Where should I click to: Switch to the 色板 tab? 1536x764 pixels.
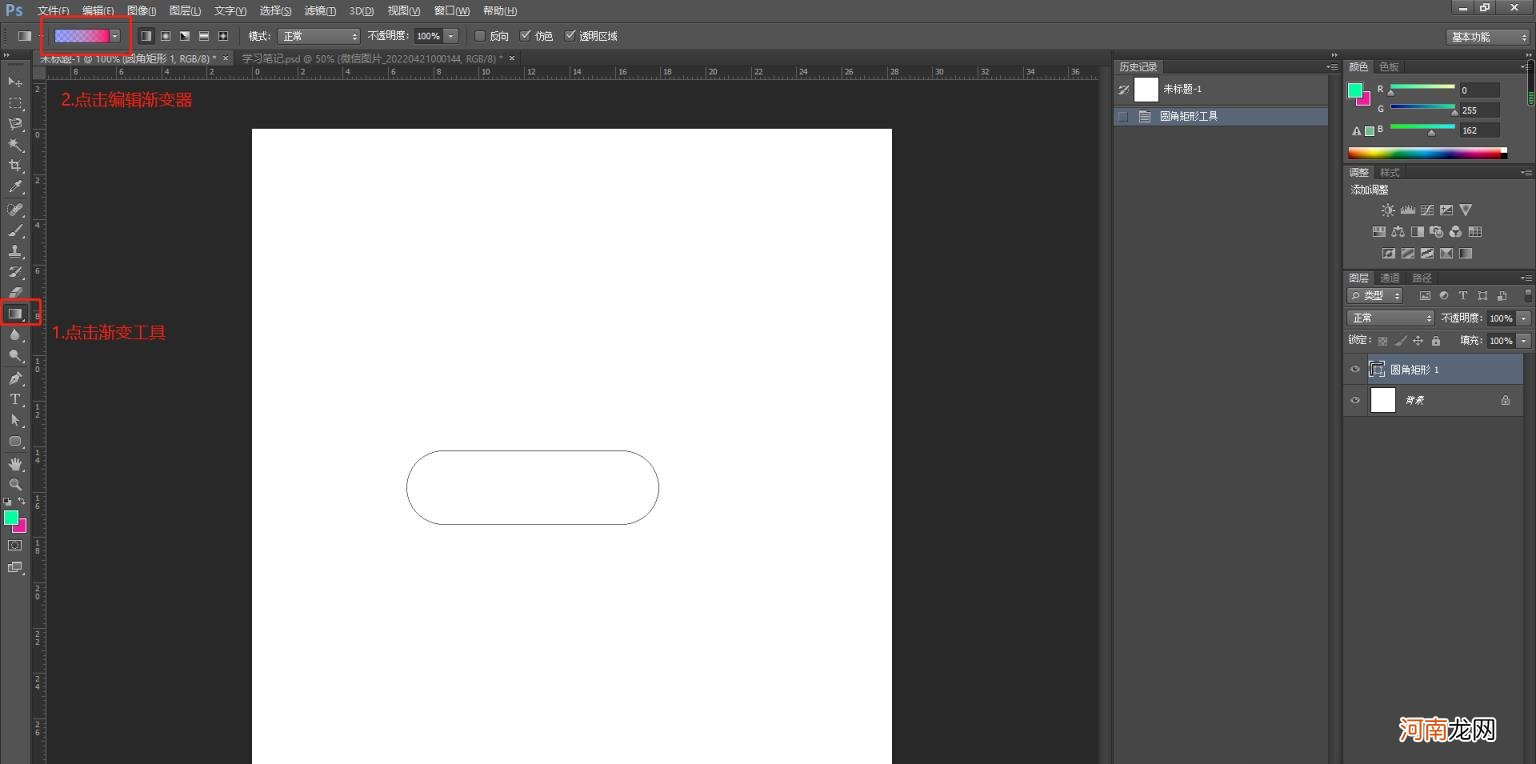click(1389, 67)
